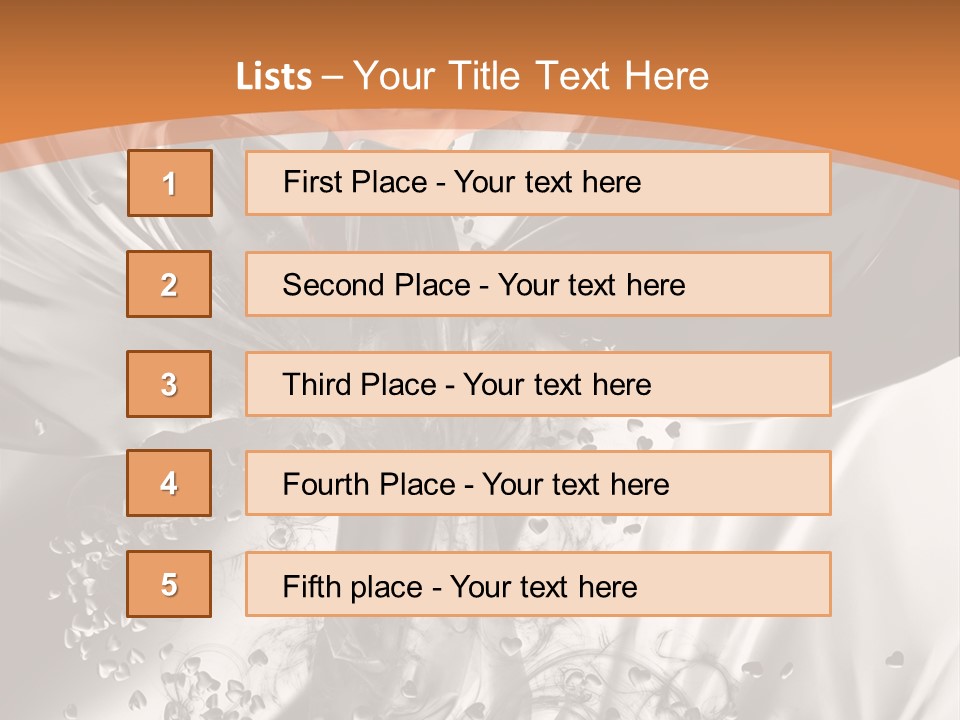Click 'Your Title Text Here' title text
Screen dimensions: 960x720
[531, 76]
